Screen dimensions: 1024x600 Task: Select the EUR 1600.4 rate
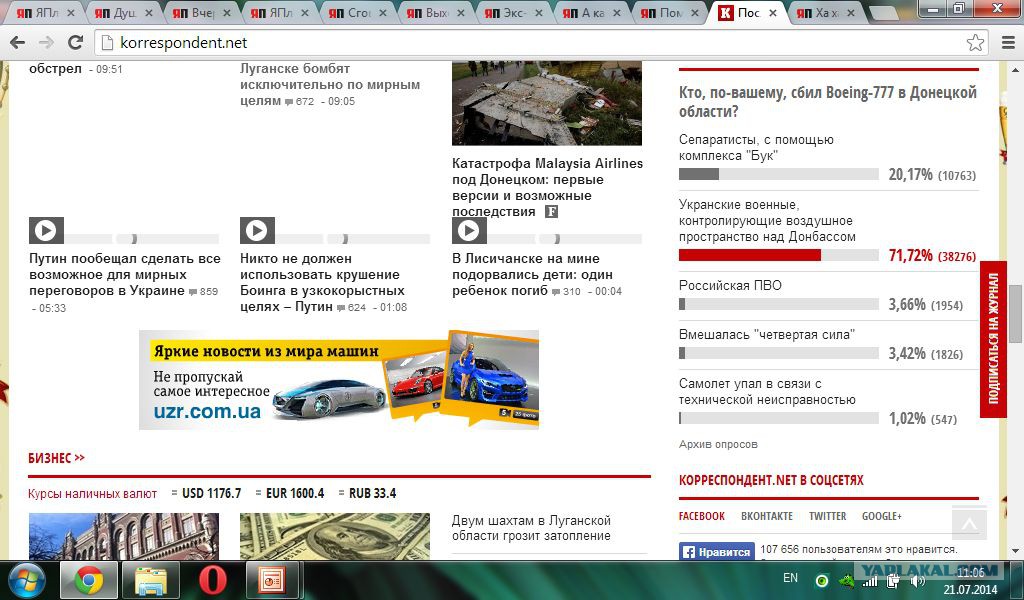[295, 494]
